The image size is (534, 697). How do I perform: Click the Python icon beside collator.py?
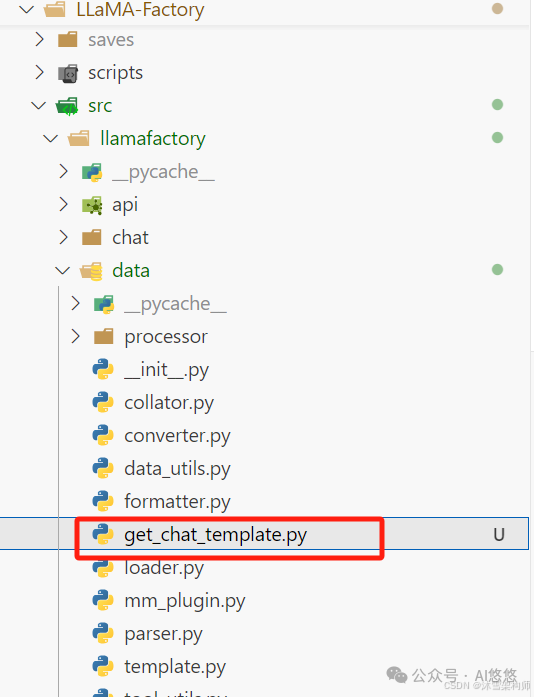click(x=103, y=402)
